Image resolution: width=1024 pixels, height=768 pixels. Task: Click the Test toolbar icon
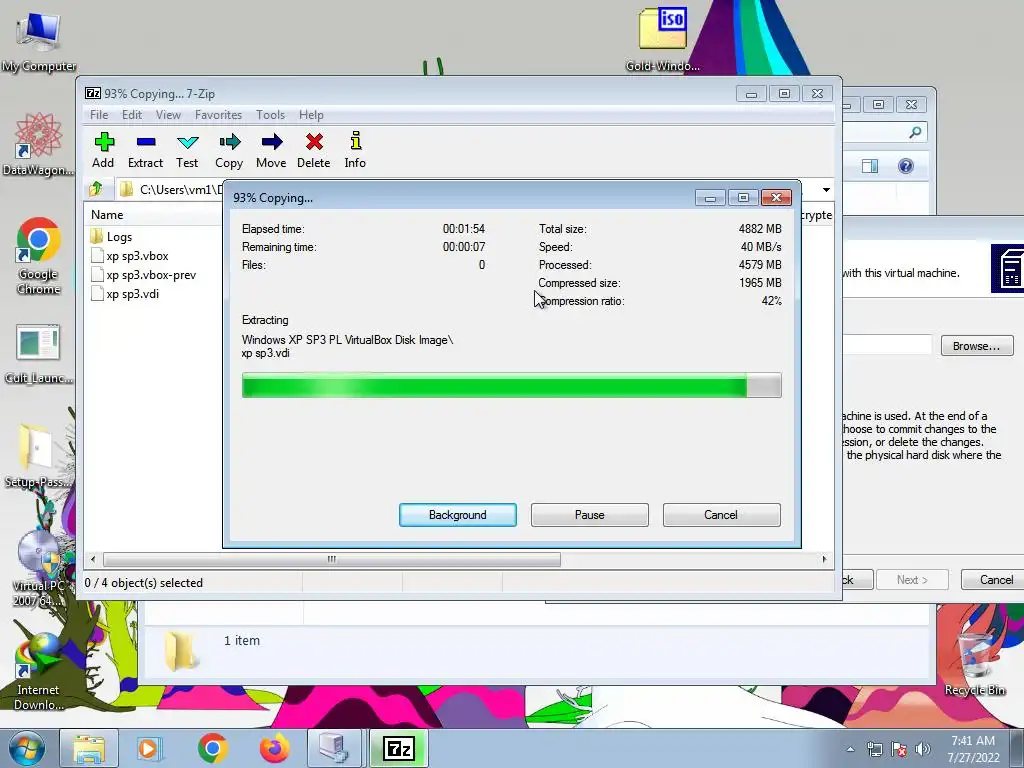[187, 150]
